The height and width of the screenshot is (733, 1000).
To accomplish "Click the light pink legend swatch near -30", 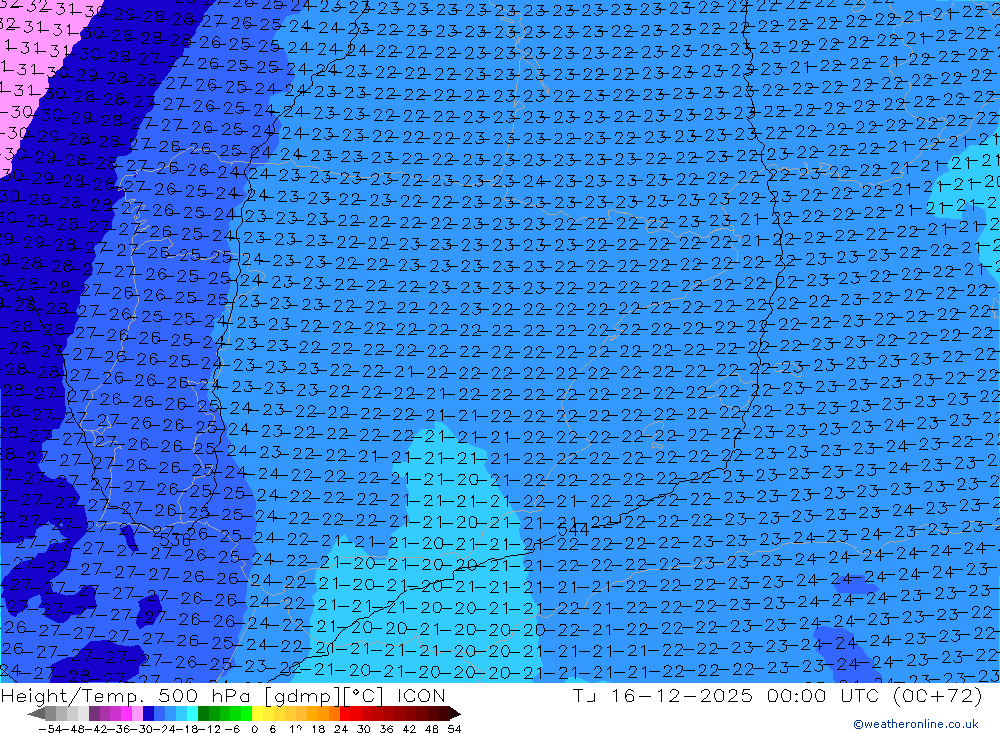I will (136, 714).
